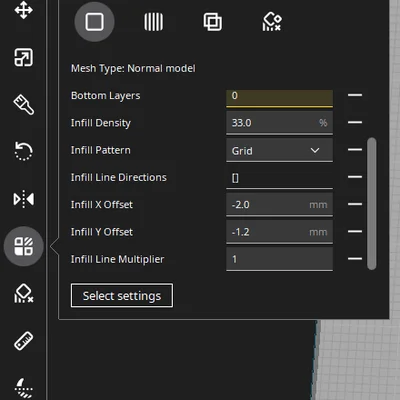Remove the Infill Line Multiplier setting
The height and width of the screenshot is (400, 400).
pyautogui.click(x=355, y=258)
